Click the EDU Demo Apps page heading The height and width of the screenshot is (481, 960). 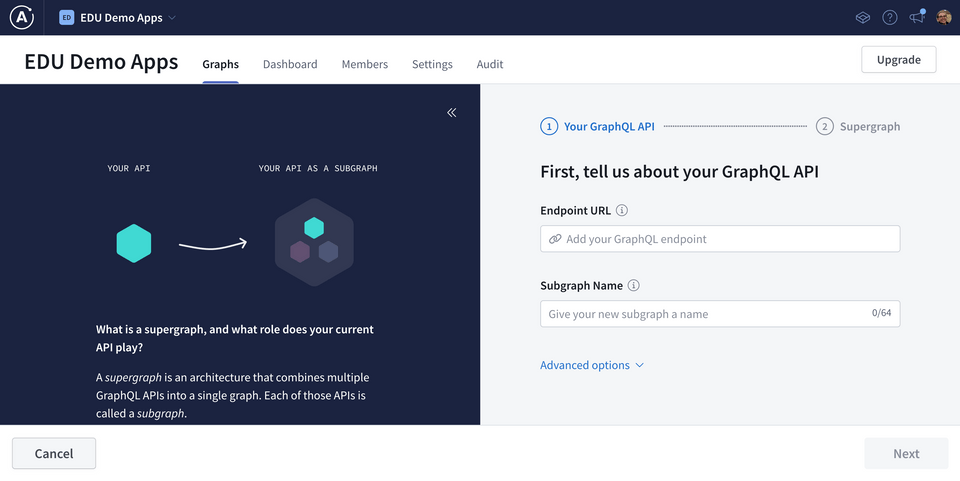point(102,62)
